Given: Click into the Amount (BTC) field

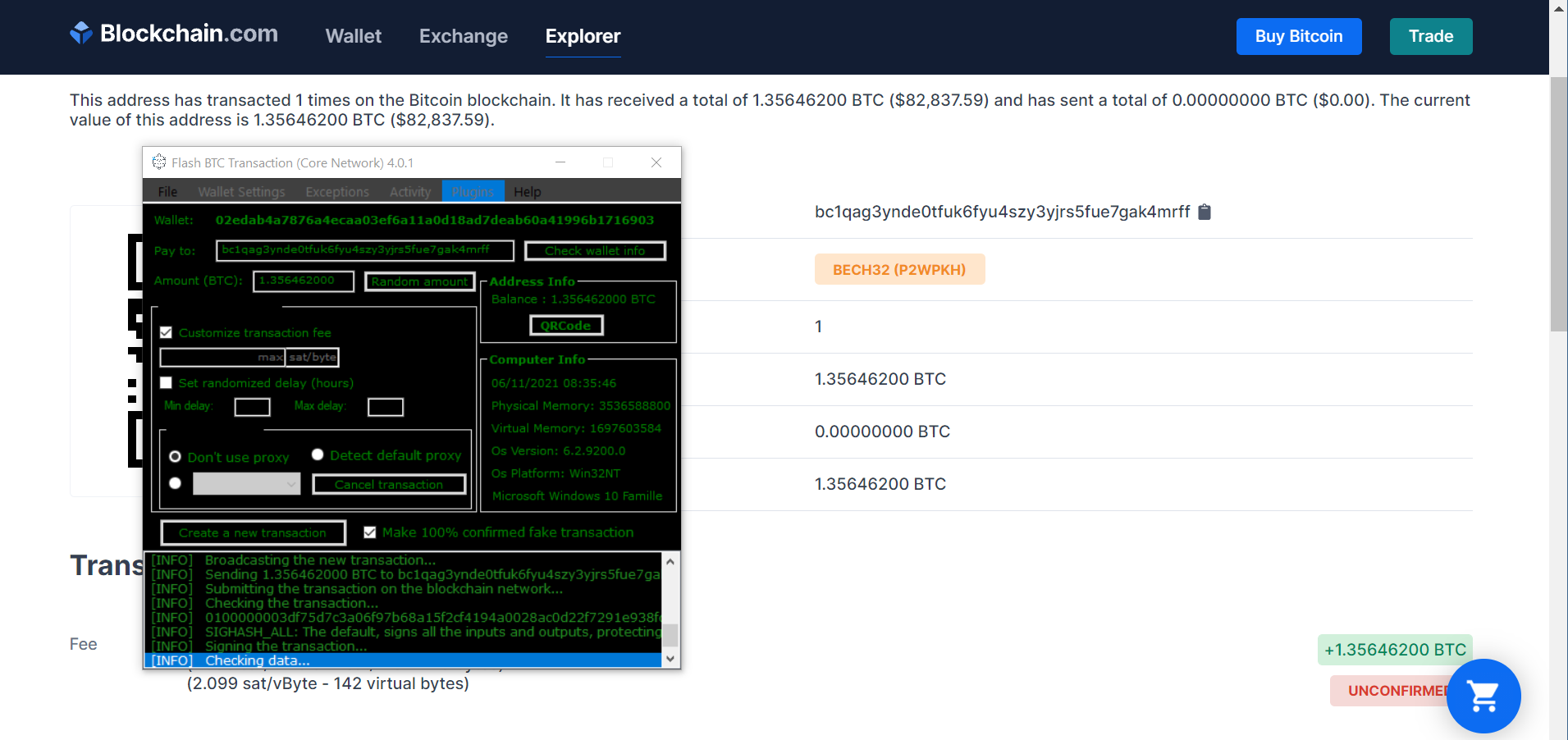Looking at the screenshot, I should (x=303, y=281).
